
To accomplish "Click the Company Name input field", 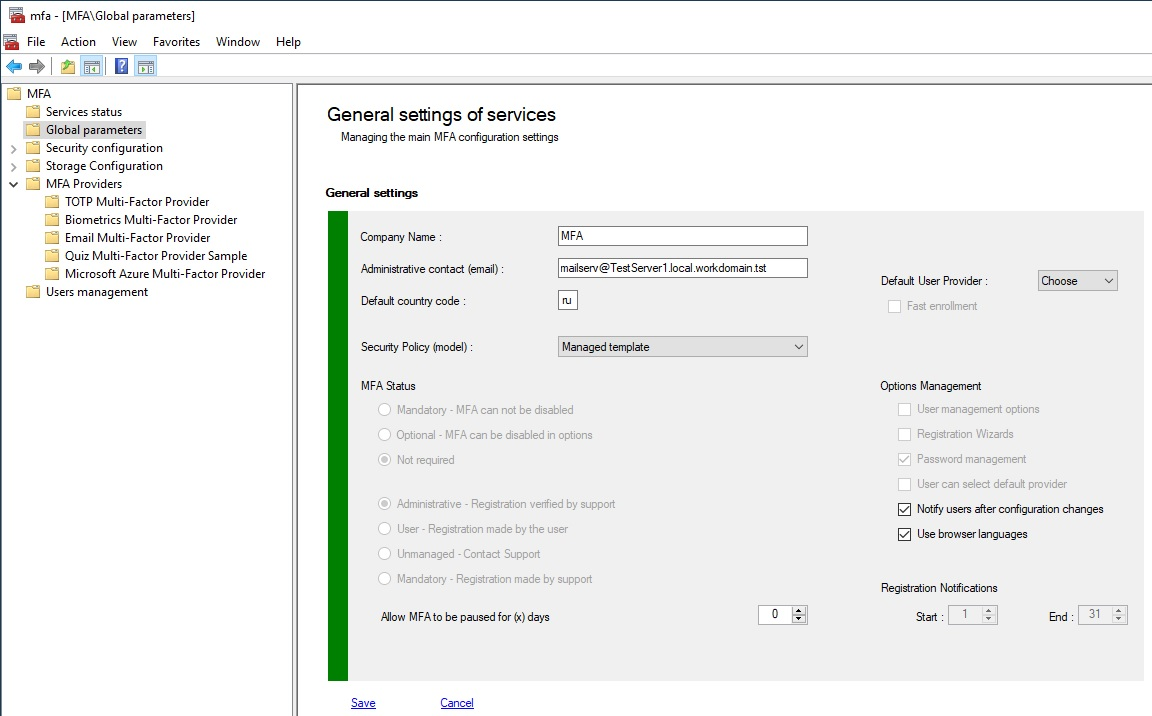I will (x=682, y=236).
